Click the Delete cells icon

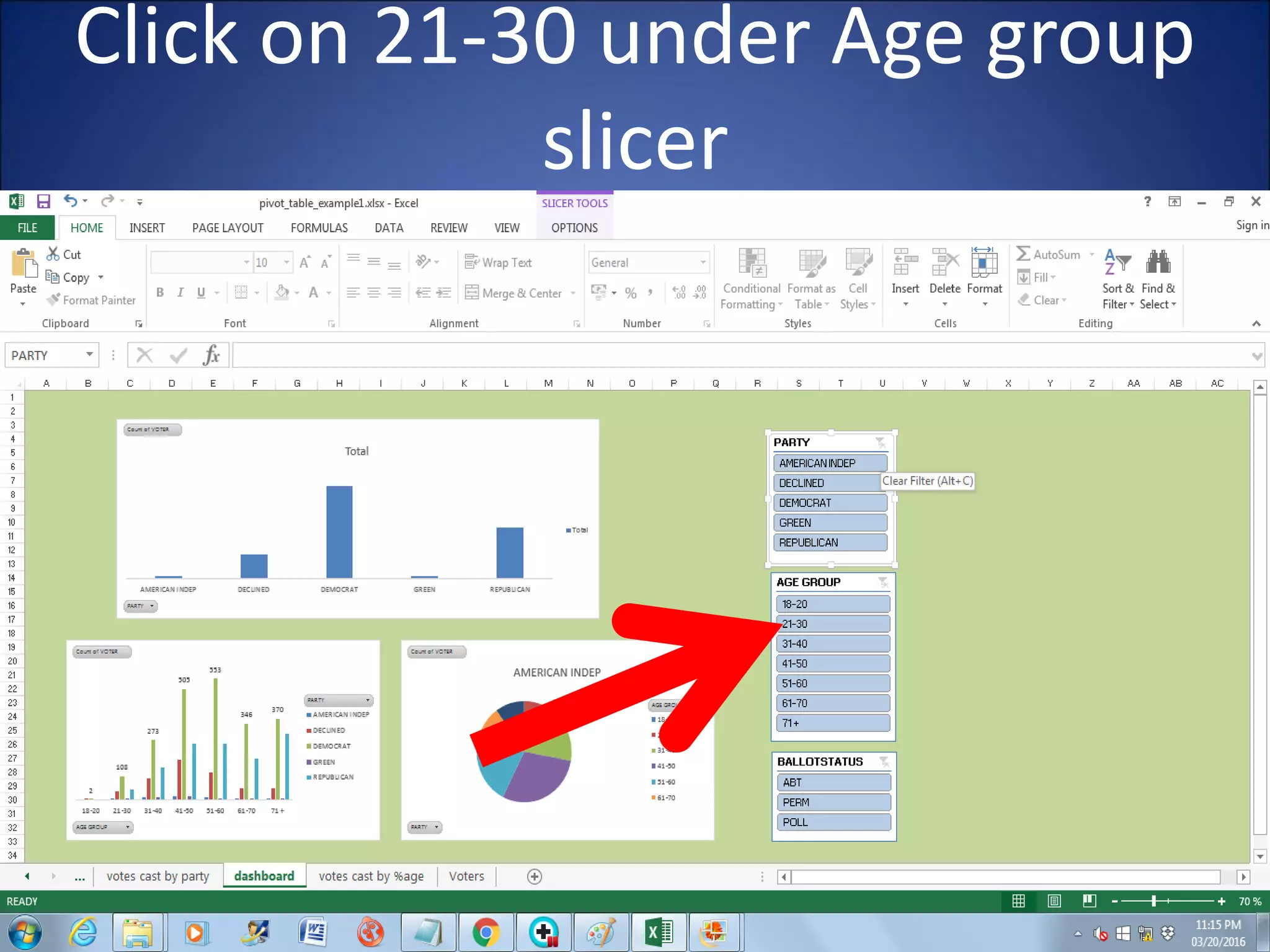point(945,263)
